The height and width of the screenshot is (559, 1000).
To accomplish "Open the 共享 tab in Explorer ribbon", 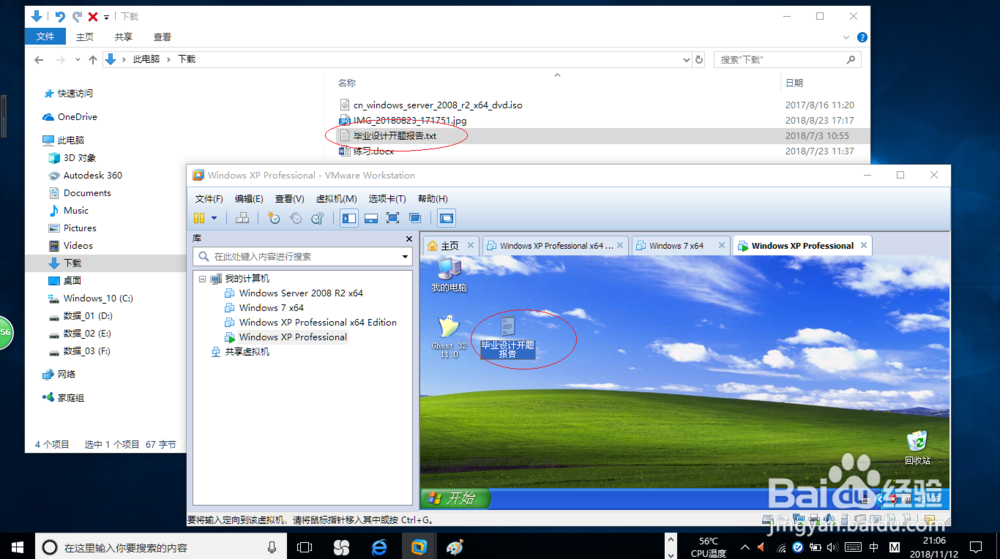I will [123, 37].
